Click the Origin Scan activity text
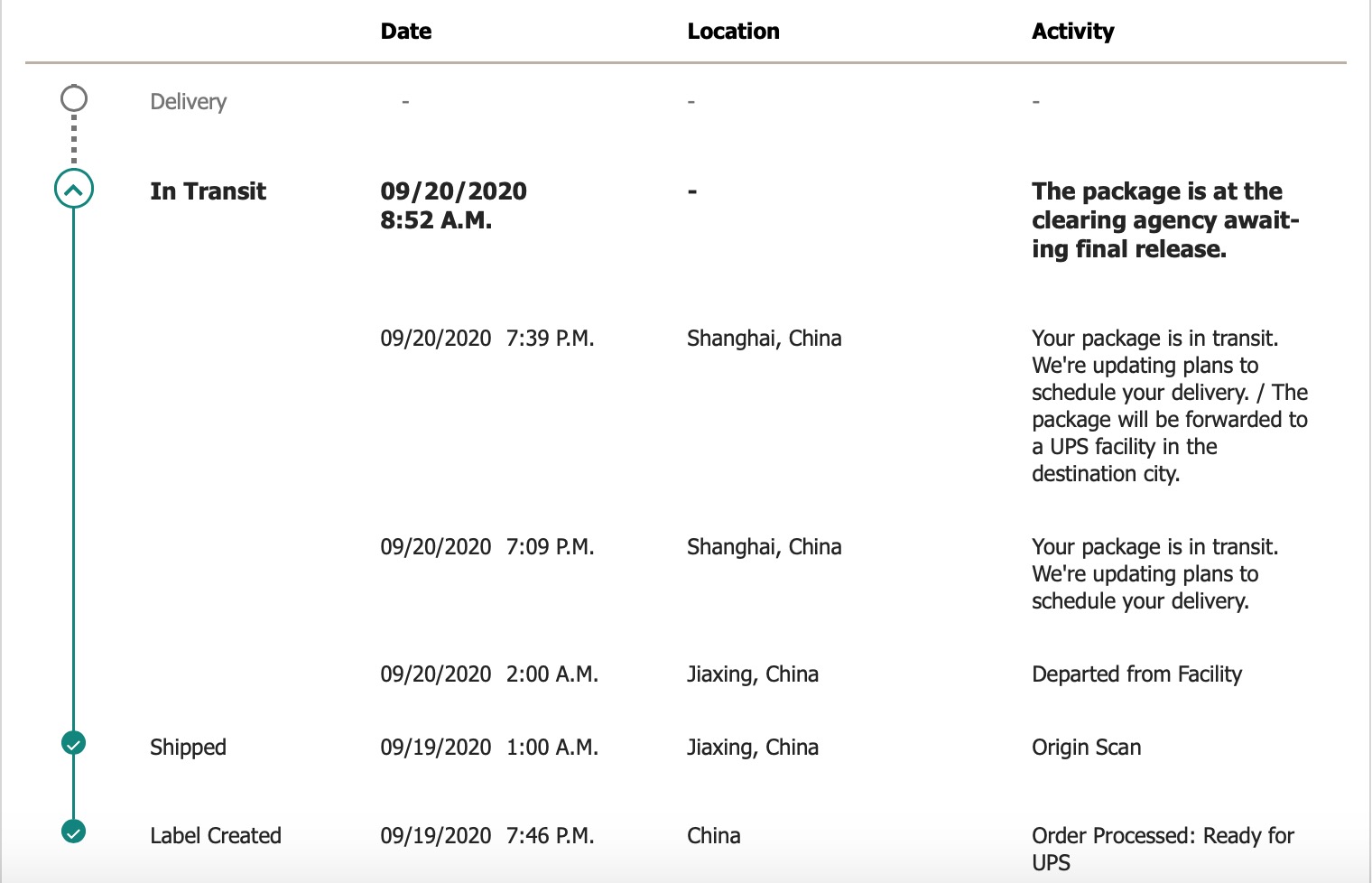 tap(1086, 748)
